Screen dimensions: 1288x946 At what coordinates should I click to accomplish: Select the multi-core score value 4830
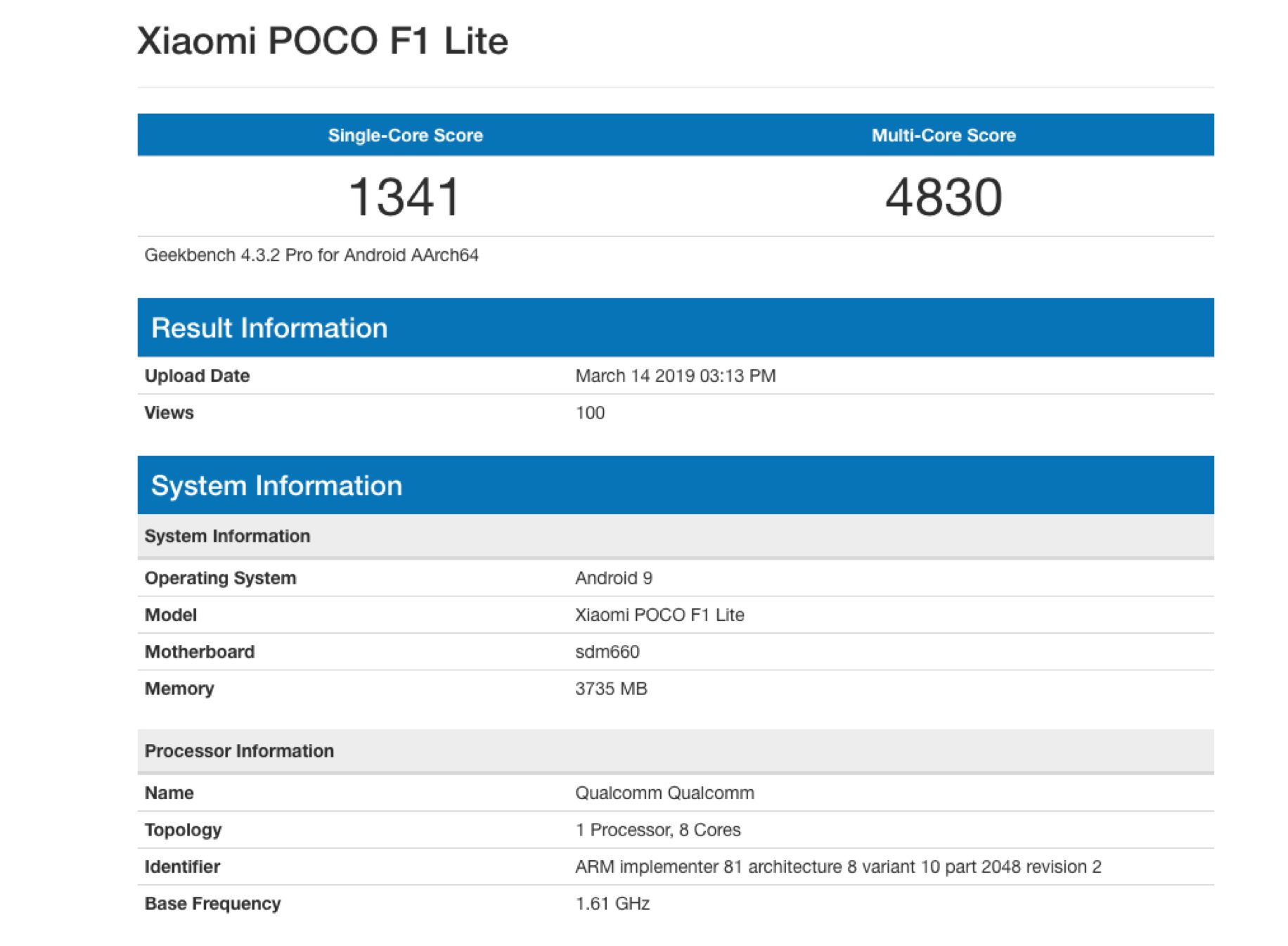coord(943,197)
